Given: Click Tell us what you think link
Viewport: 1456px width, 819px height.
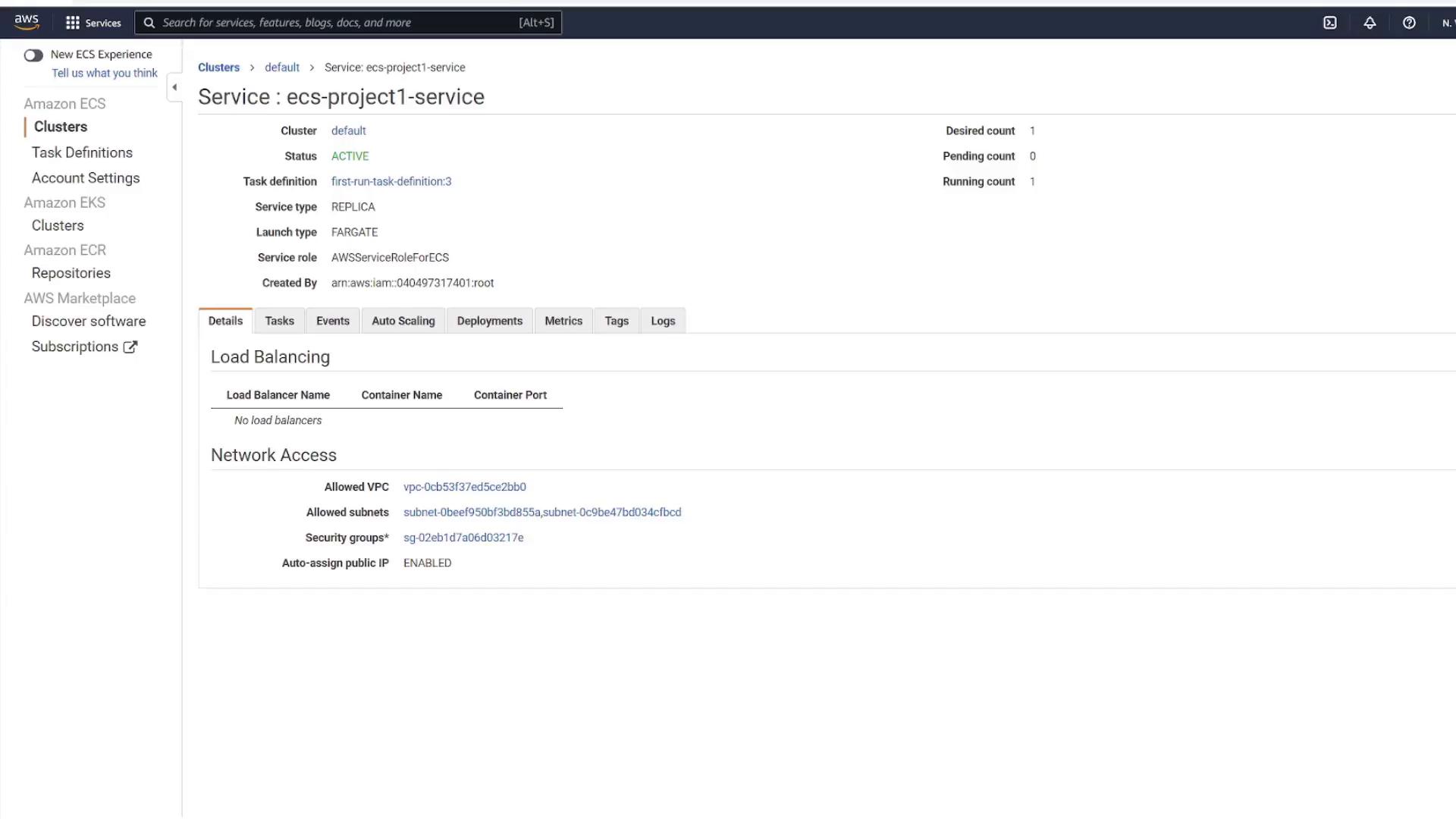Looking at the screenshot, I should pos(105,73).
